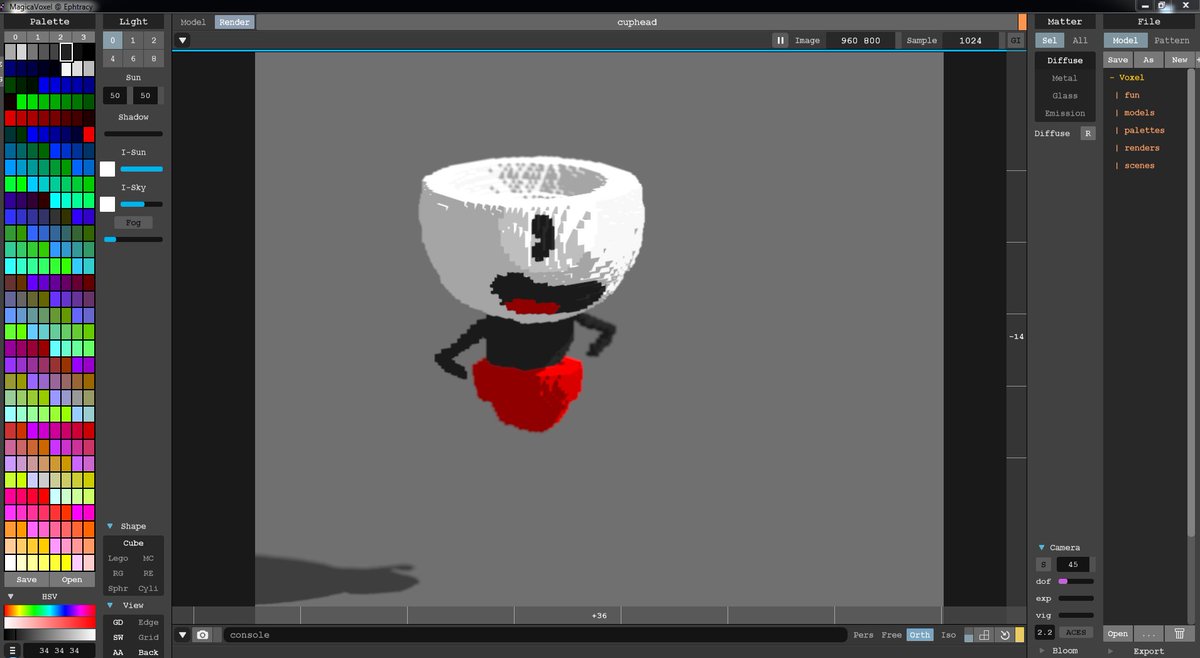Open the palettes folder
This screenshot has height=658, width=1200.
(x=1144, y=131)
